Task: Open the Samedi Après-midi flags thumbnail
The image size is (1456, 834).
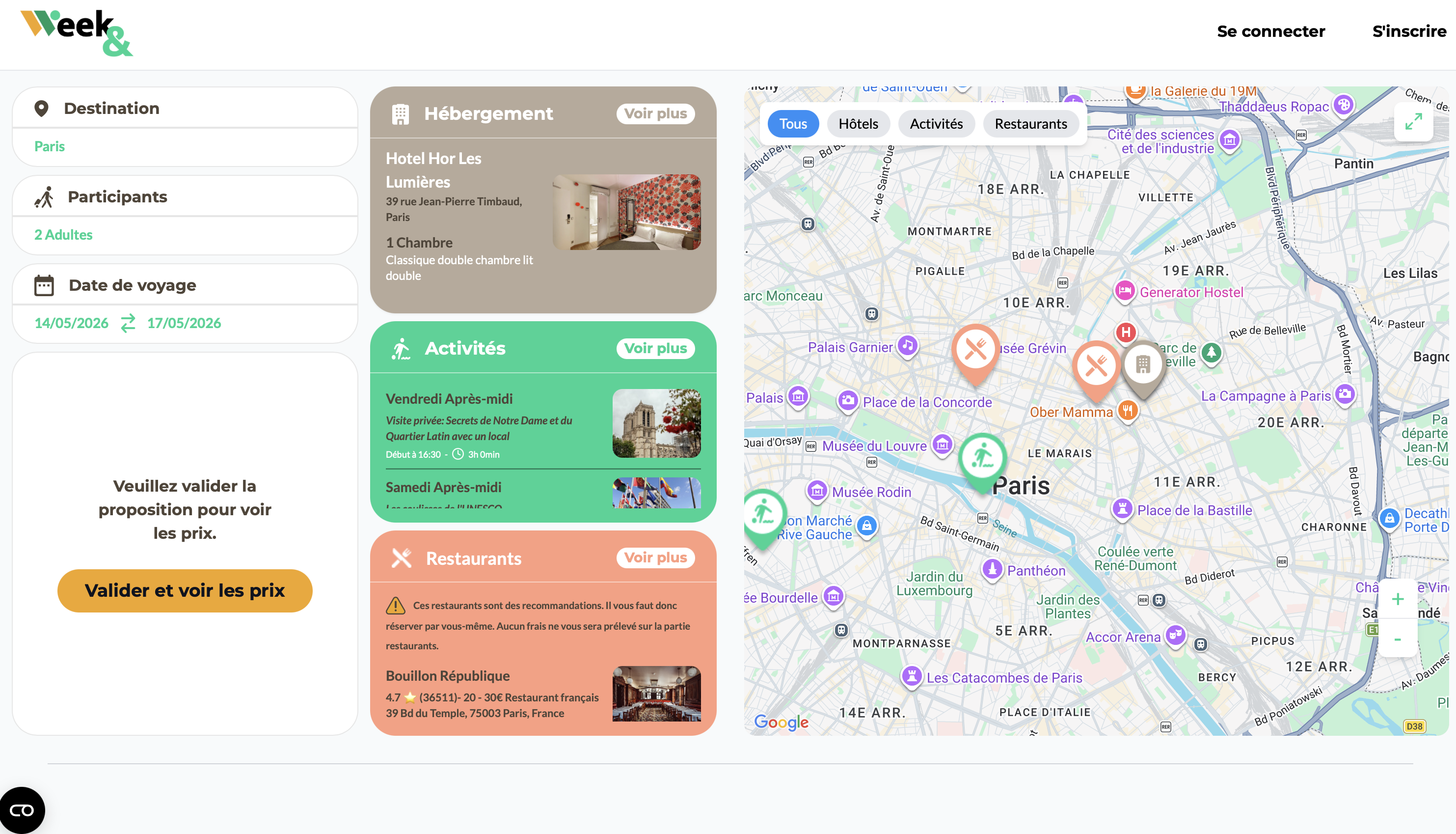Action: [x=656, y=493]
